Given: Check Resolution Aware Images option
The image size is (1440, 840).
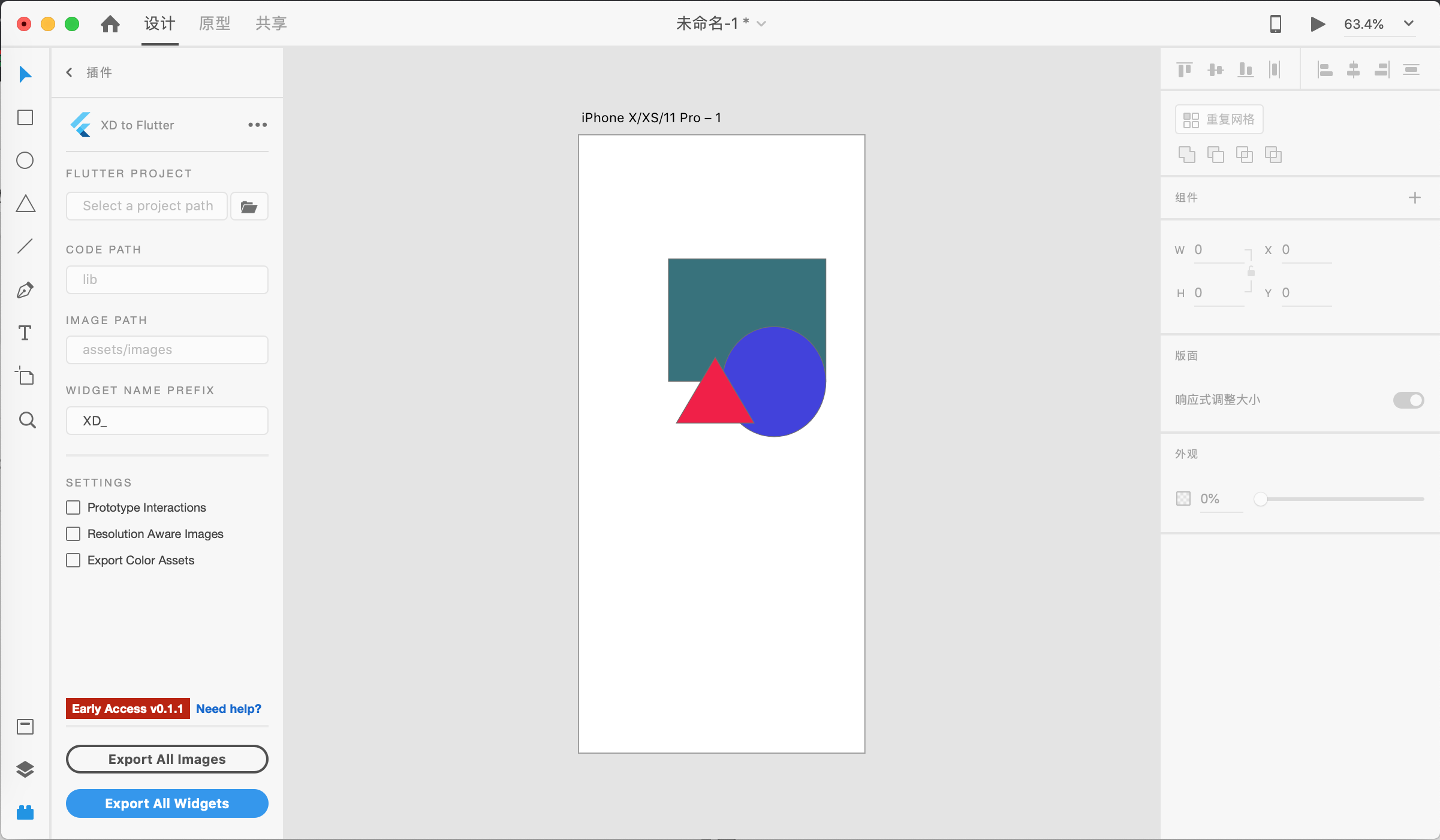Looking at the screenshot, I should coord(73,534).
